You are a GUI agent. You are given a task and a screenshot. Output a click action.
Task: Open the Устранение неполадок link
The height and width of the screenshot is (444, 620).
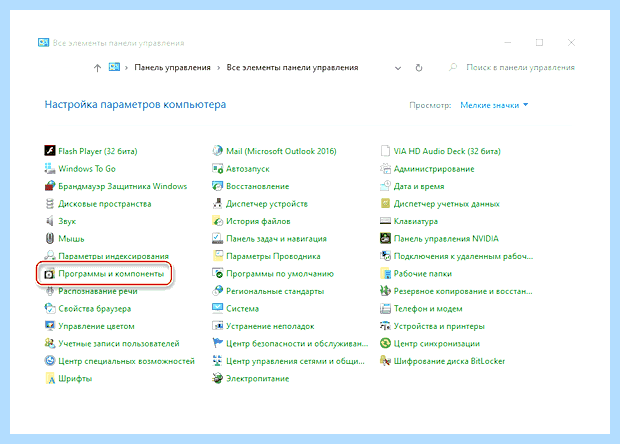tap(270, 326)
